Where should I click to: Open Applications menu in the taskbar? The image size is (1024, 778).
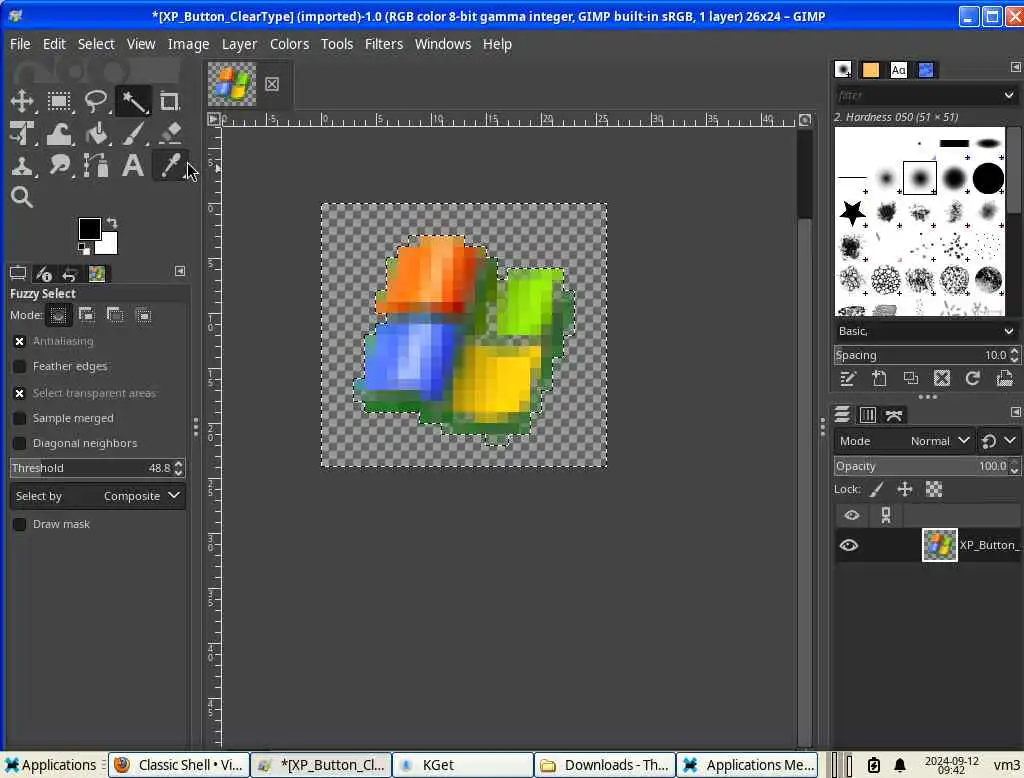[x=50, y=765]
